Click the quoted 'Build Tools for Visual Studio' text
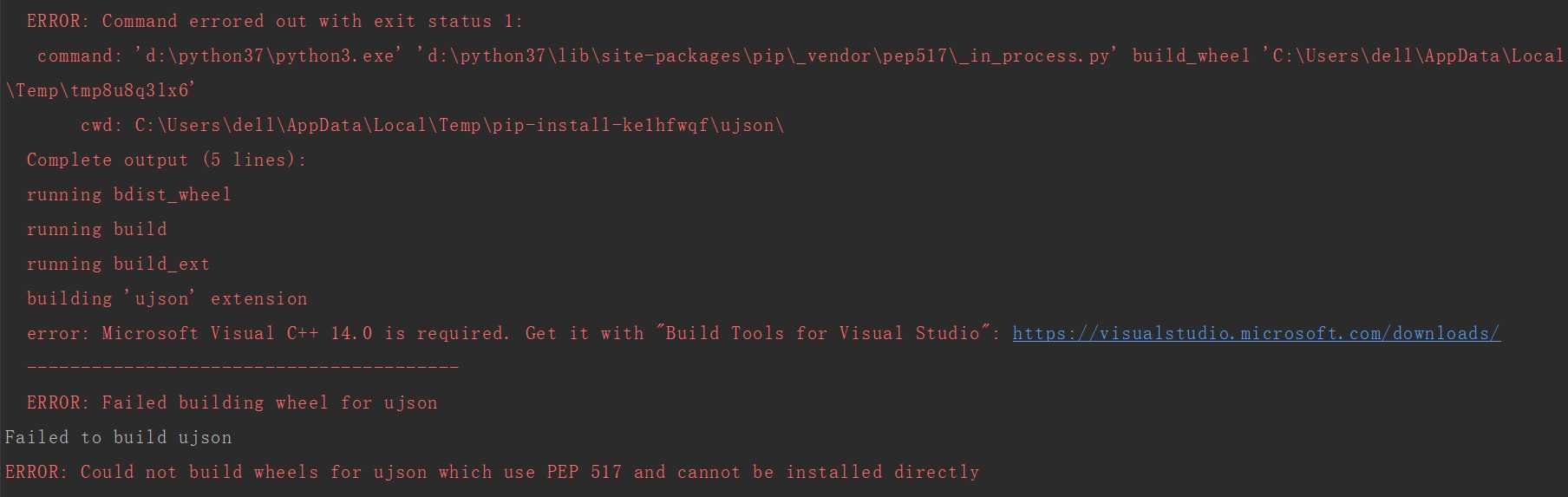Image resolution: width=1568 pixels, height=497 pixels. (x=822, y=334)
